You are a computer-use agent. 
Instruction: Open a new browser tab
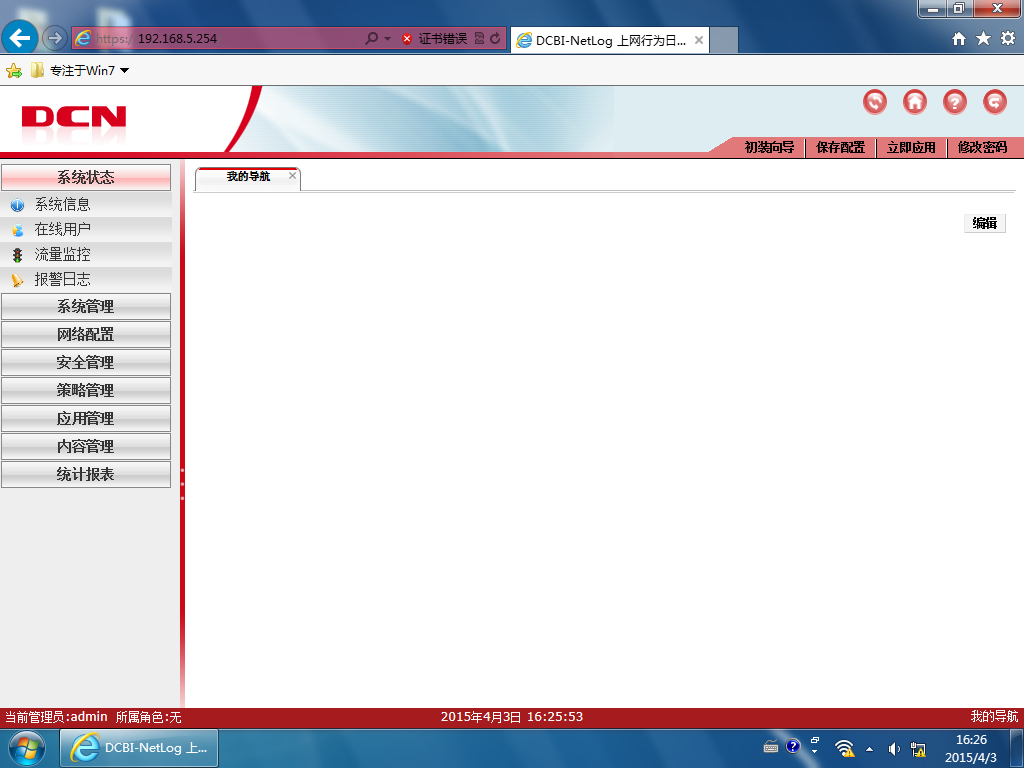pyautogui.click(x=724, y=40)
